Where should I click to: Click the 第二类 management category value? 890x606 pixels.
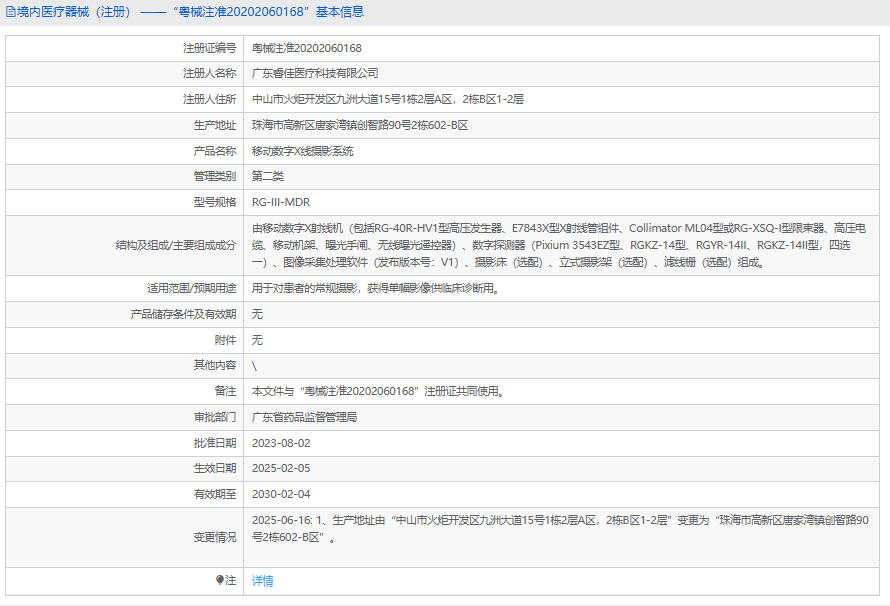pos(267,177)
